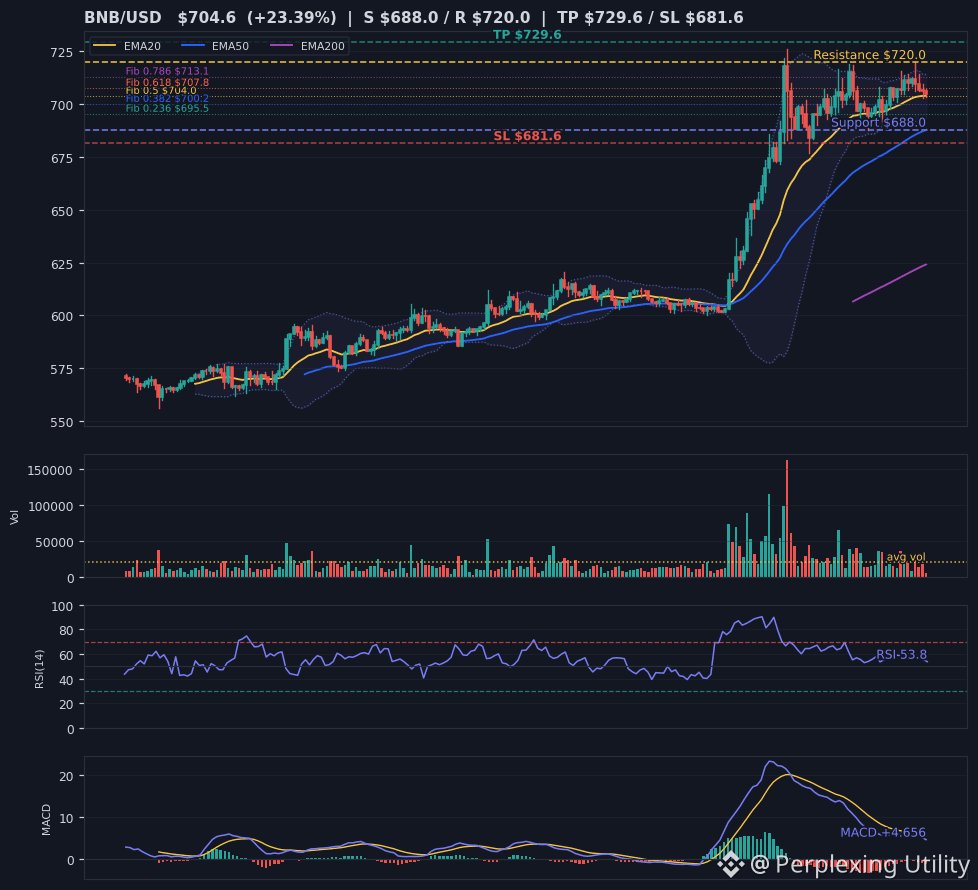The width and height of the screenshot is (978, 890).
Task: Click the green TP $729.6 line label
Action: pyautogui.click(x=527, y=35)
